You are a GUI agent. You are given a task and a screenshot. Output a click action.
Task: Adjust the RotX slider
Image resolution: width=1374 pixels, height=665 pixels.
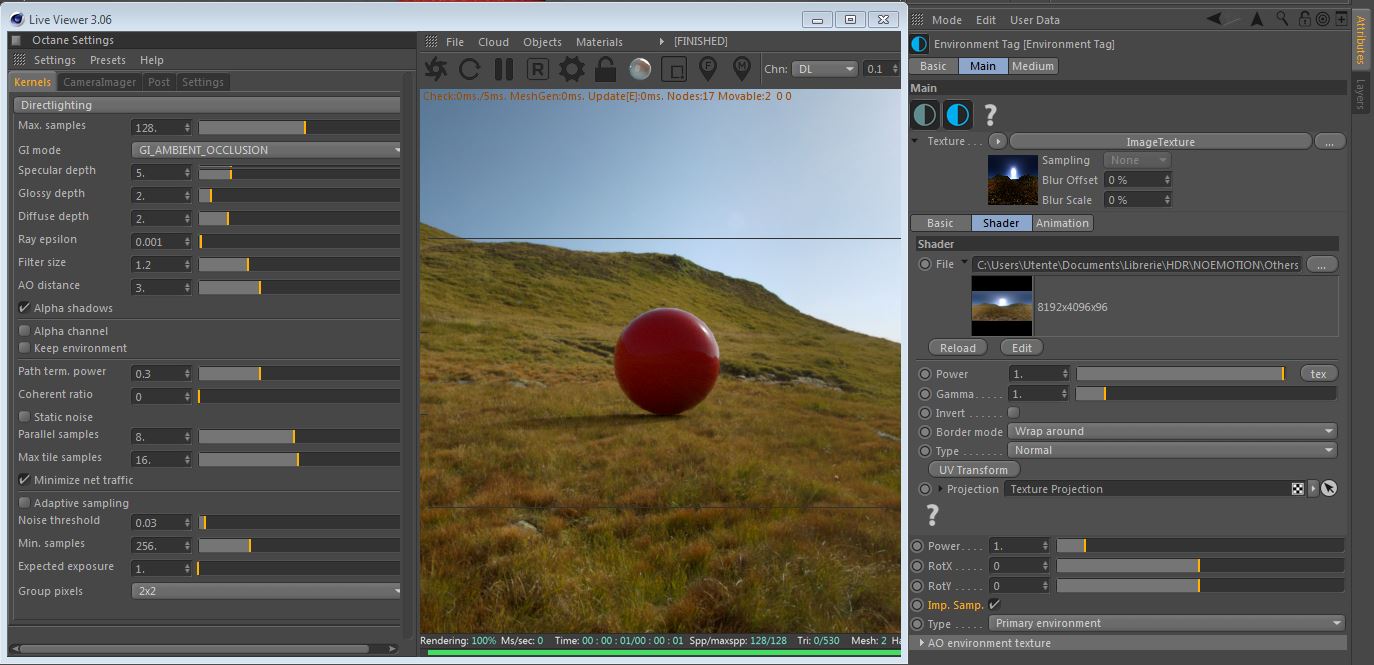tap(1200, 566)
